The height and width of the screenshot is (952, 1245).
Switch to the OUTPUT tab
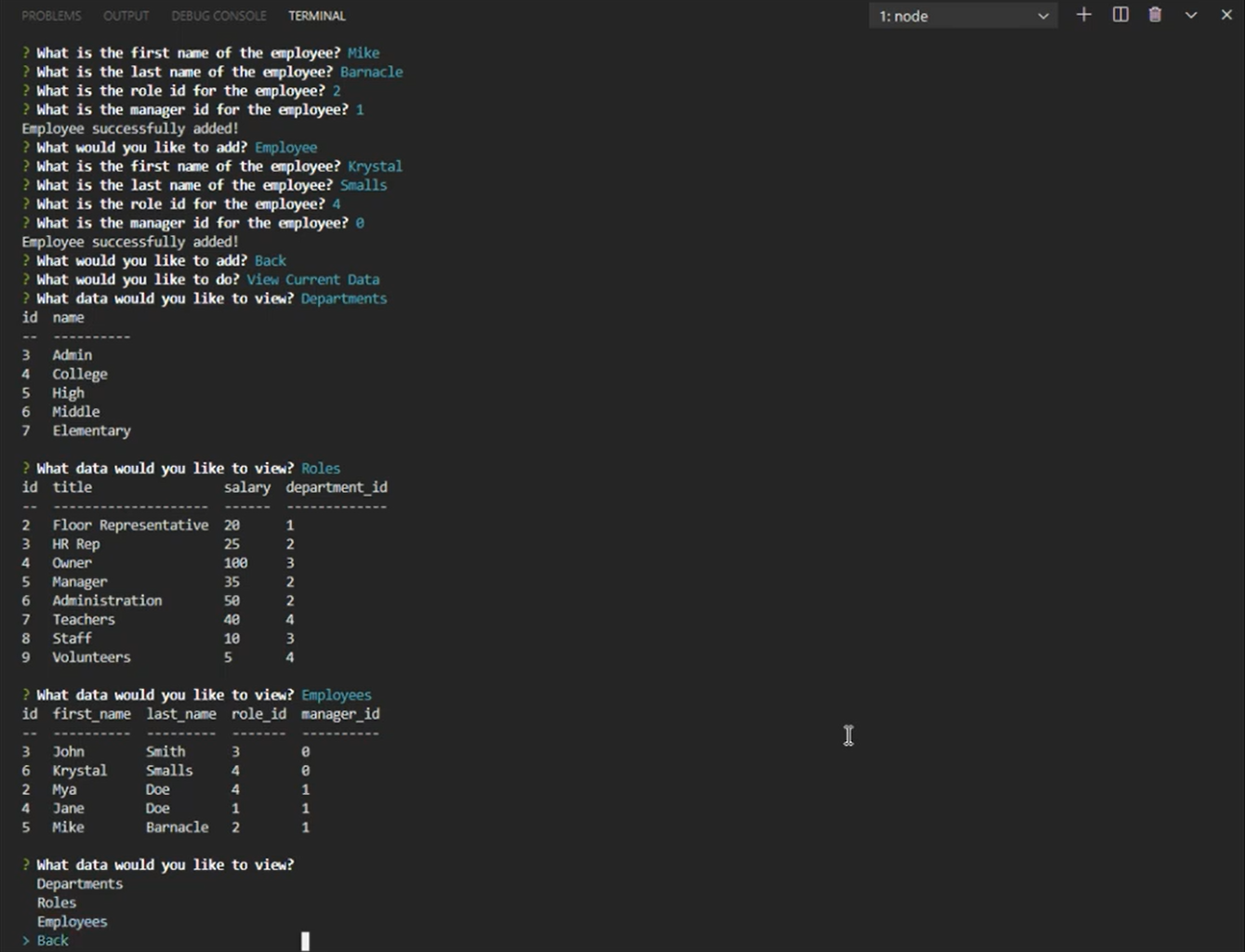pyautogui.click(x=126, y=16)
